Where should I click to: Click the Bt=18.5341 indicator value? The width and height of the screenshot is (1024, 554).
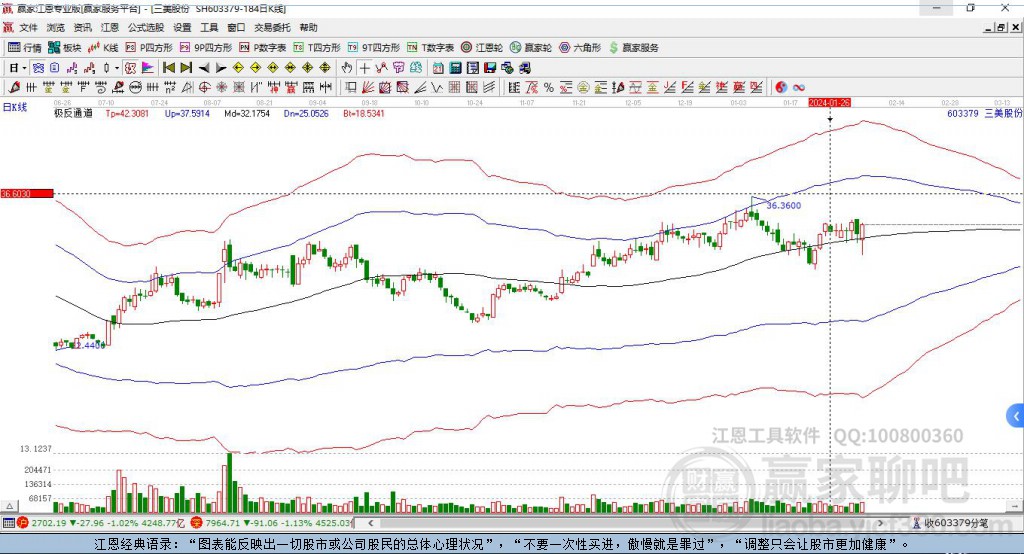click(x=364, y=114)
